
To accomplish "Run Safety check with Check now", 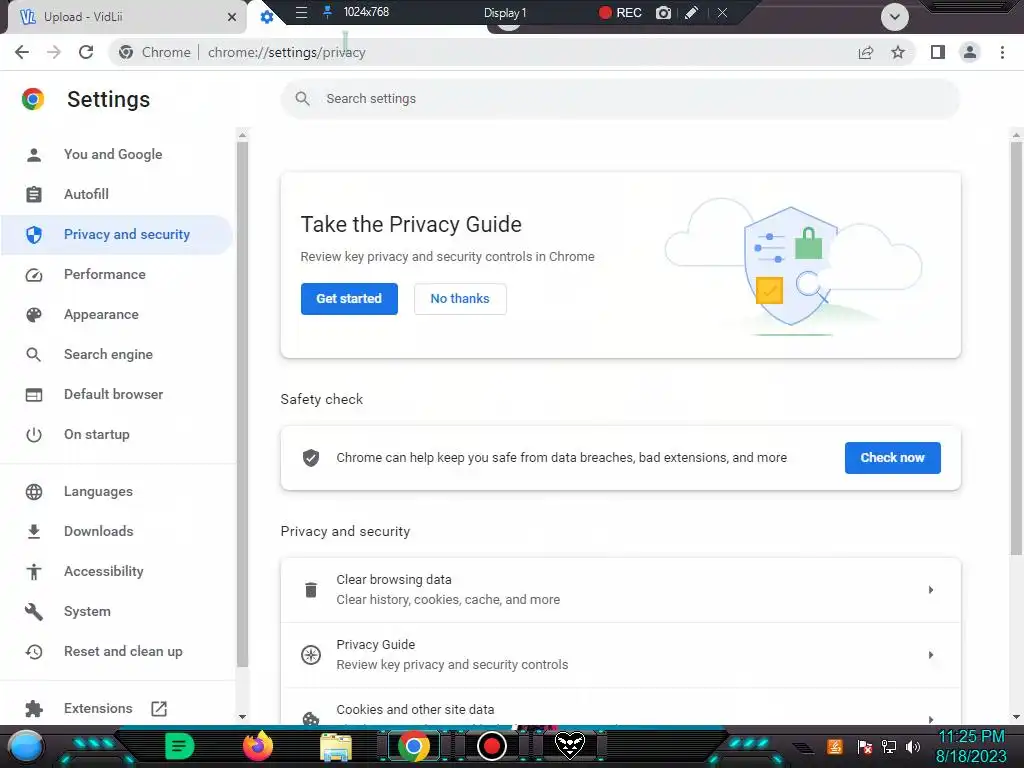I will point(893,458).
